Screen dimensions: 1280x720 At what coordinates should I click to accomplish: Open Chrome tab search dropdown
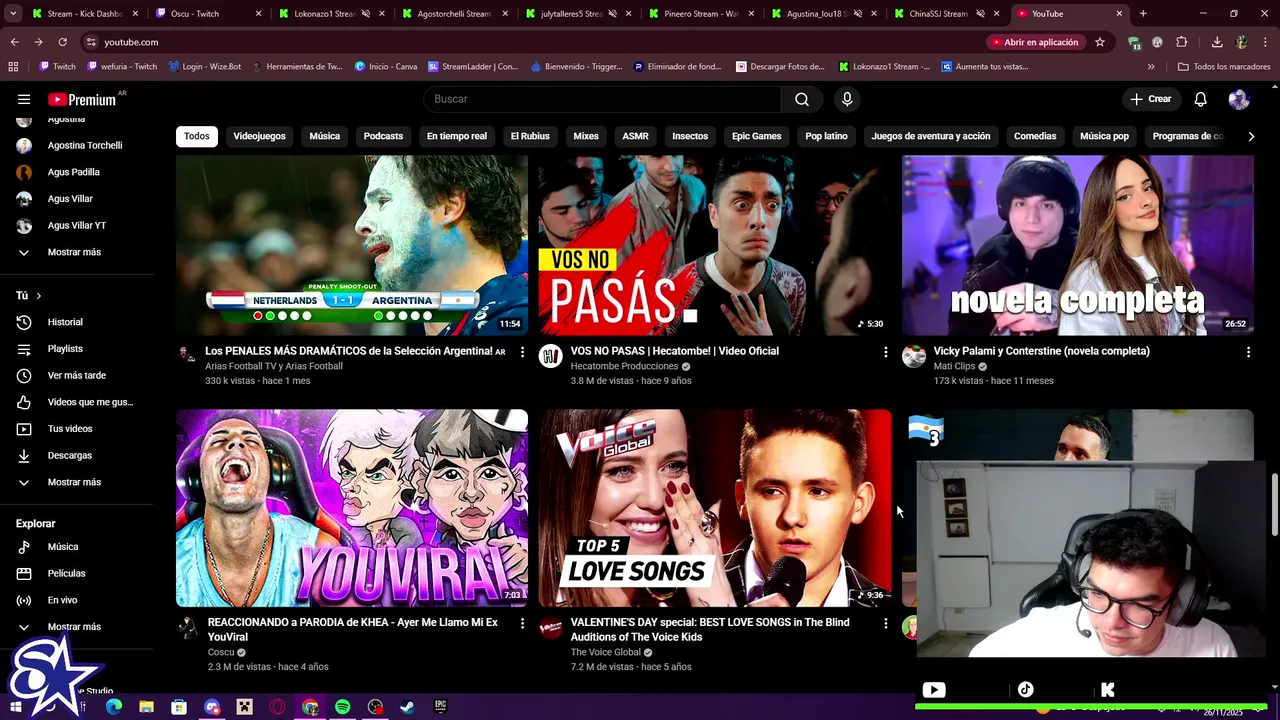pos(13,14)
